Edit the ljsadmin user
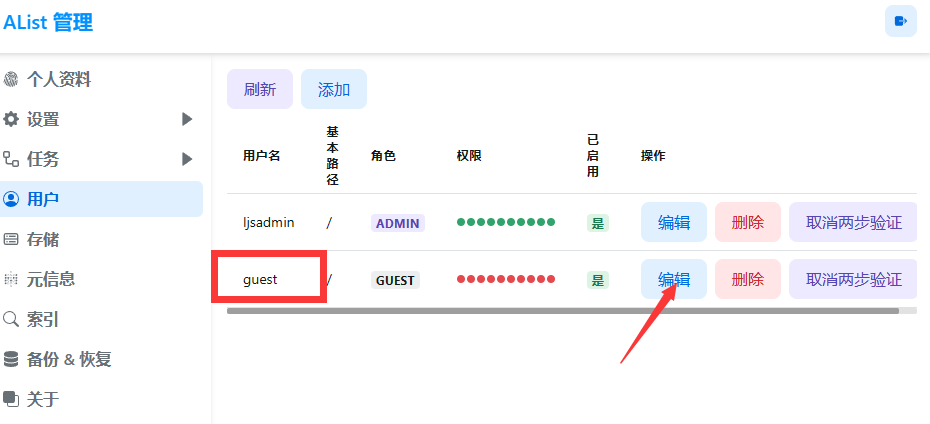The image size is (930, 424). click(x=674, y=222)
